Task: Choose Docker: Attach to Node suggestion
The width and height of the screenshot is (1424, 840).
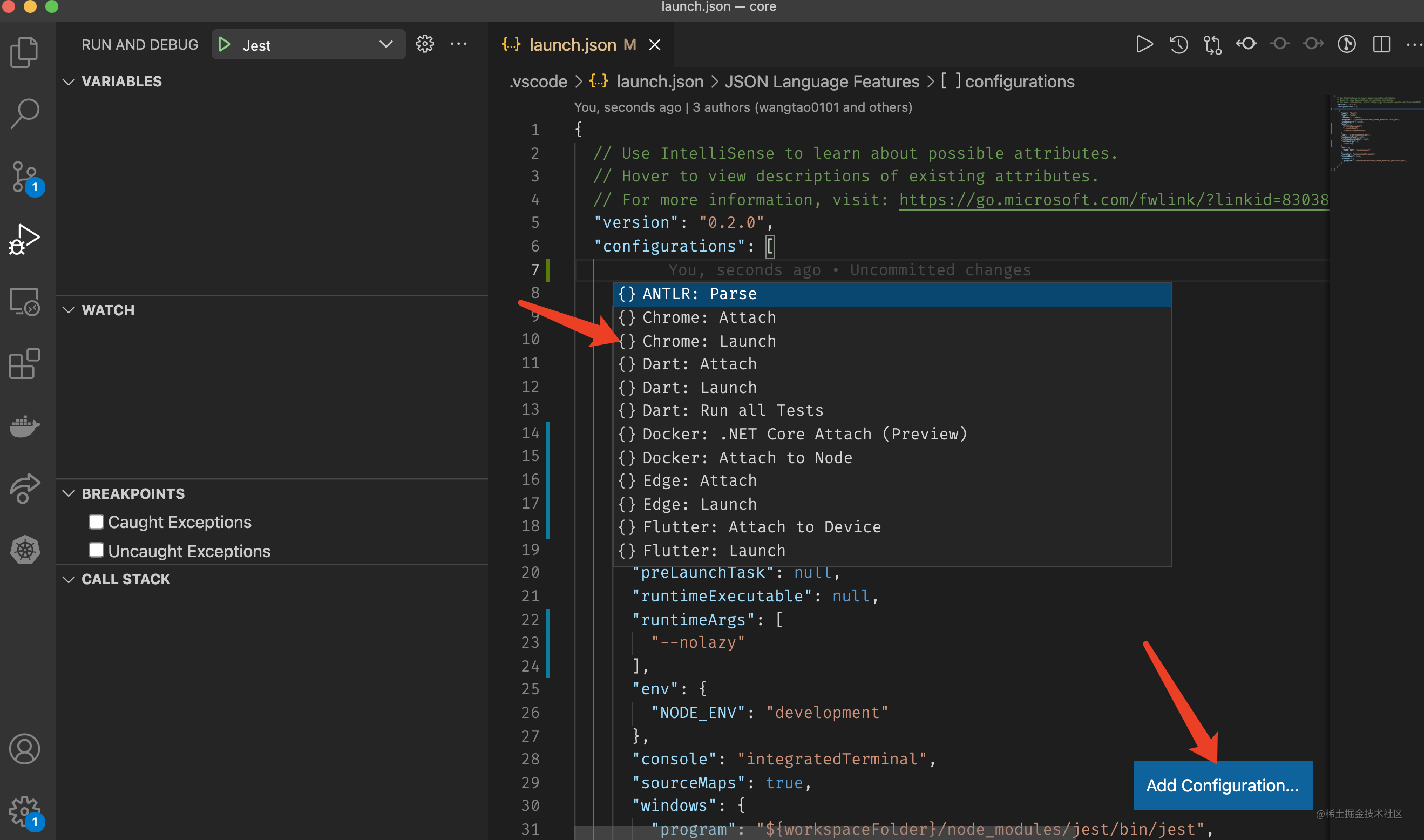Action: [x=892, y=458]
